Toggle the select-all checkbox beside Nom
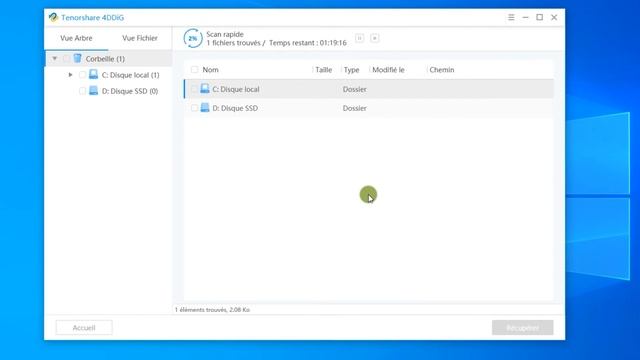Image resolution: width=640 pixels, height=360 pixels. click(195, 70)
